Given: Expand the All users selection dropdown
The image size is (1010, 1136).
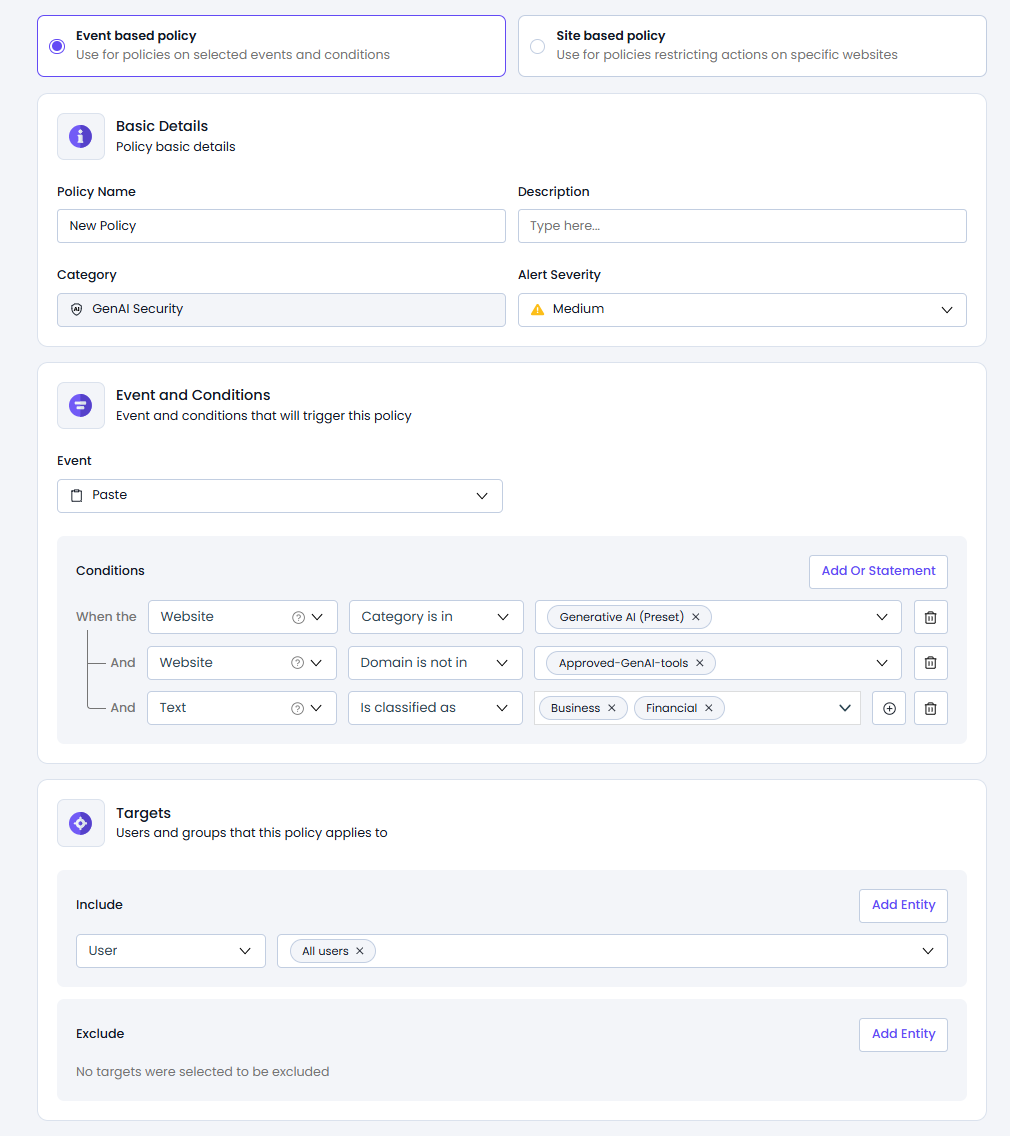Looking at the screenshot, I should coord(928,951).
